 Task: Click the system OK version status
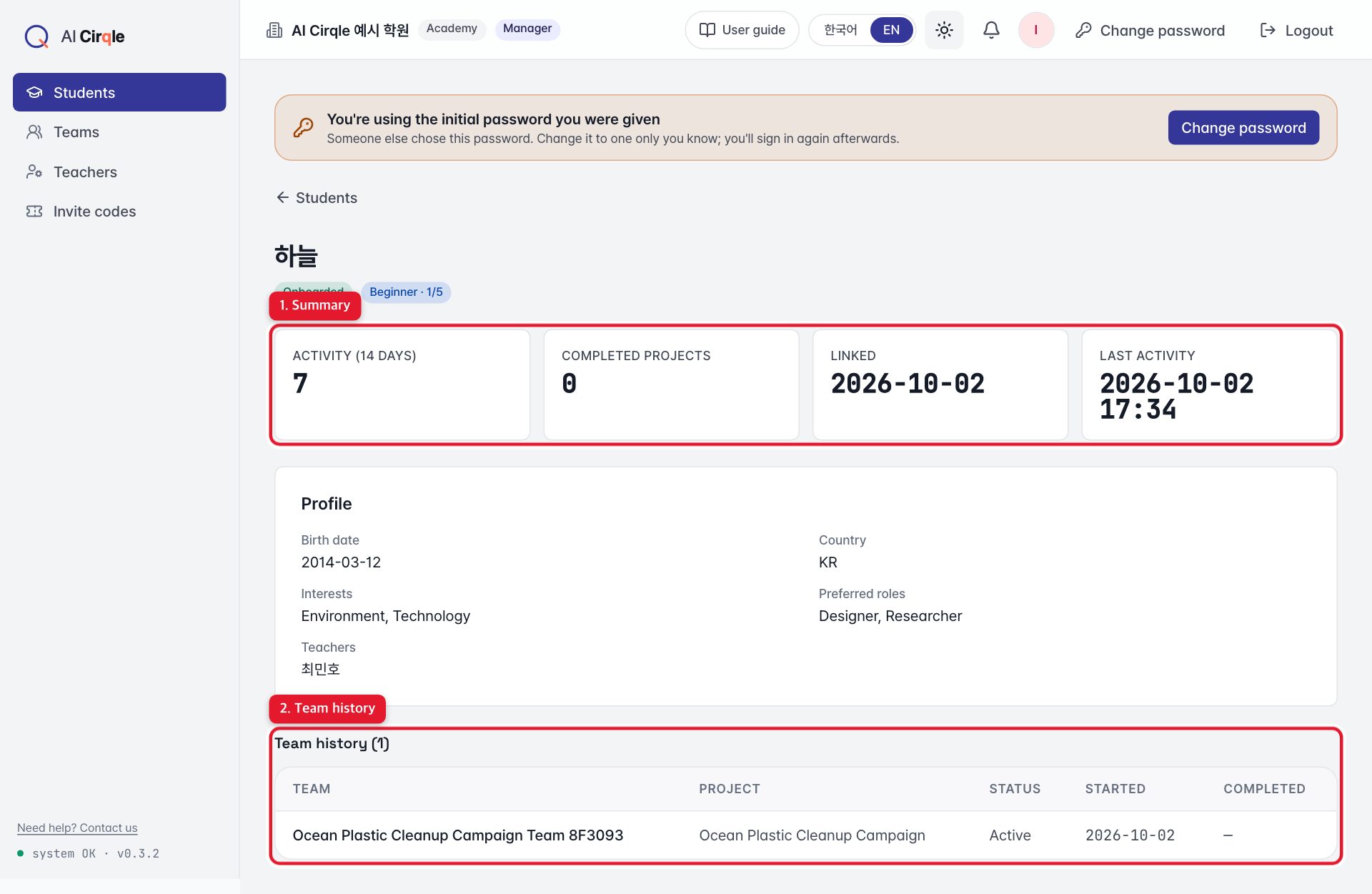89,853
